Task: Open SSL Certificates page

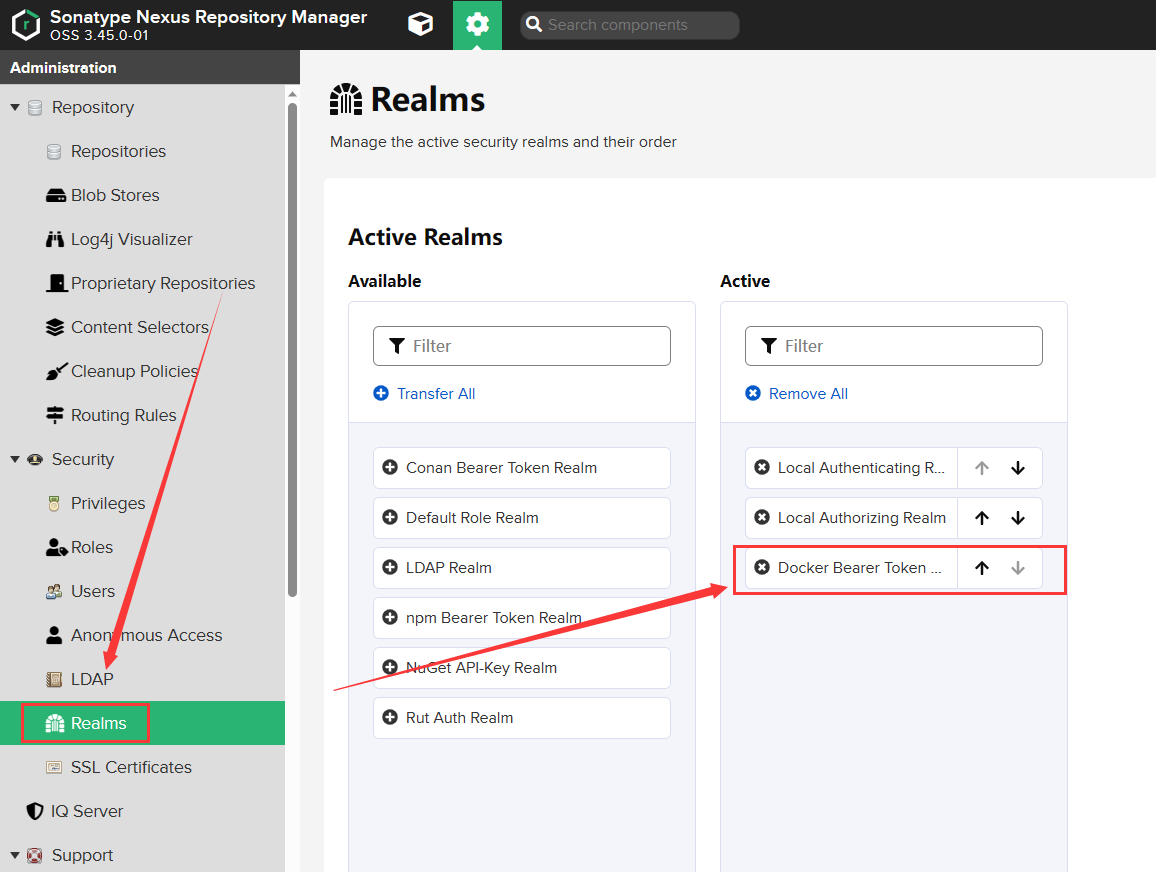Action: (x=130, y=767)
